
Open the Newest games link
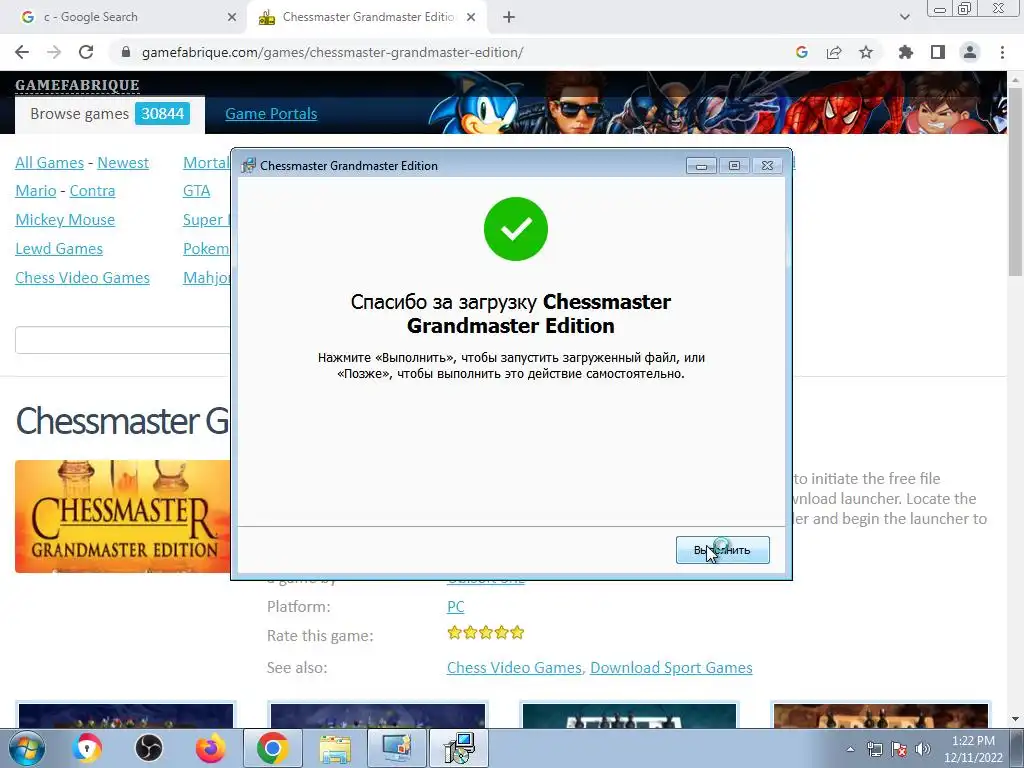[x=123, y=163]
